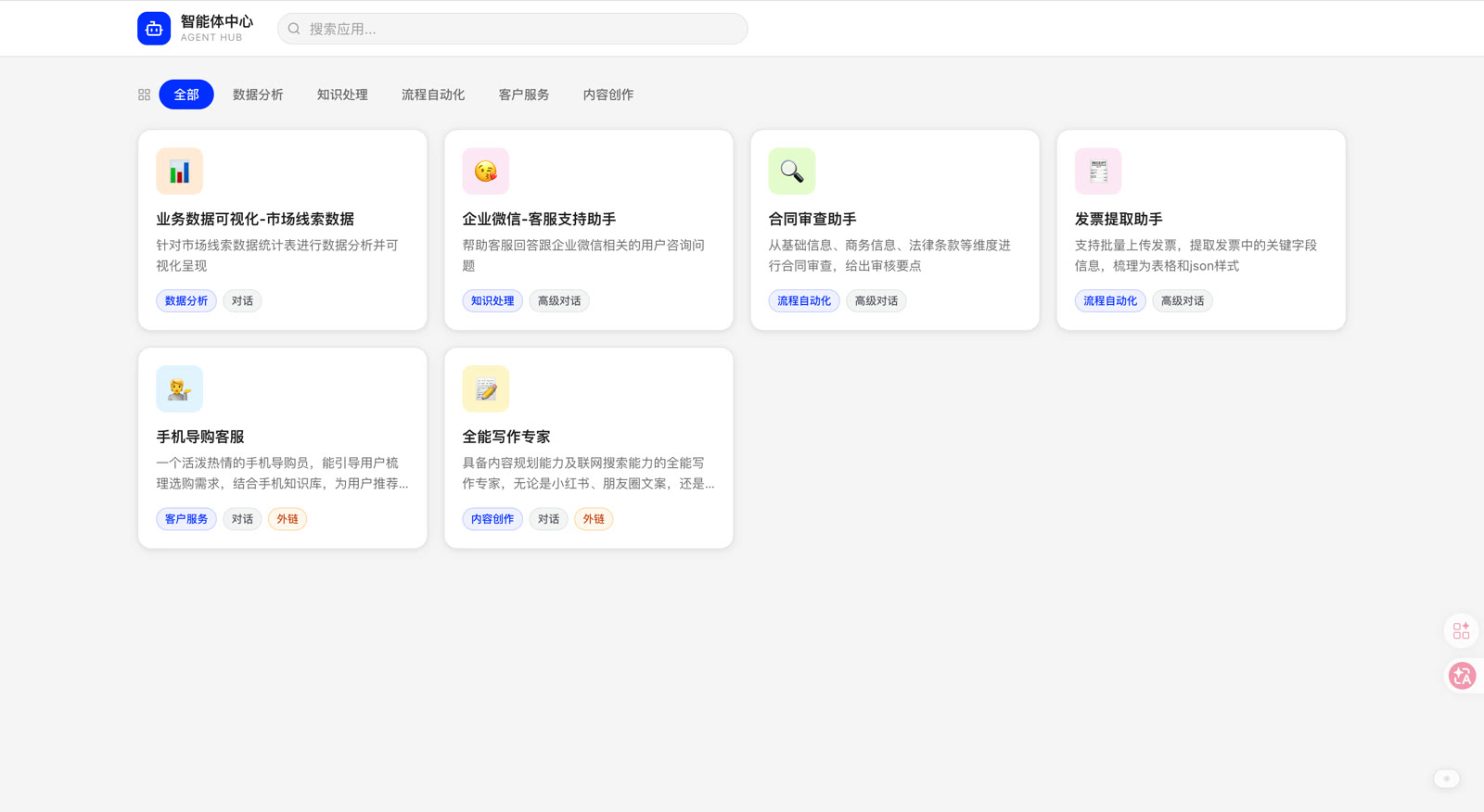Click the 数据分析 tag on 业务数据可视化 card
This screenshot has height=812, width=1484.
coord(186,301)
